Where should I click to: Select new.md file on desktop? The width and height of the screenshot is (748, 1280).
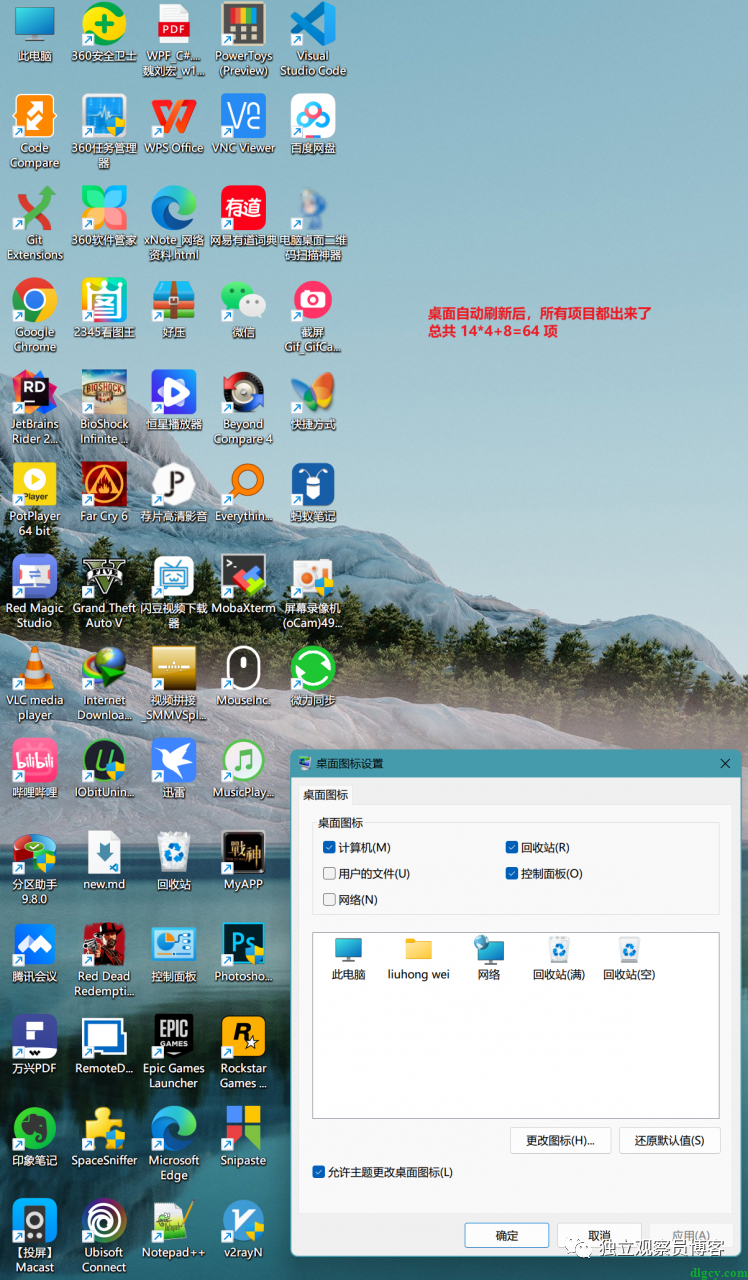104,861
